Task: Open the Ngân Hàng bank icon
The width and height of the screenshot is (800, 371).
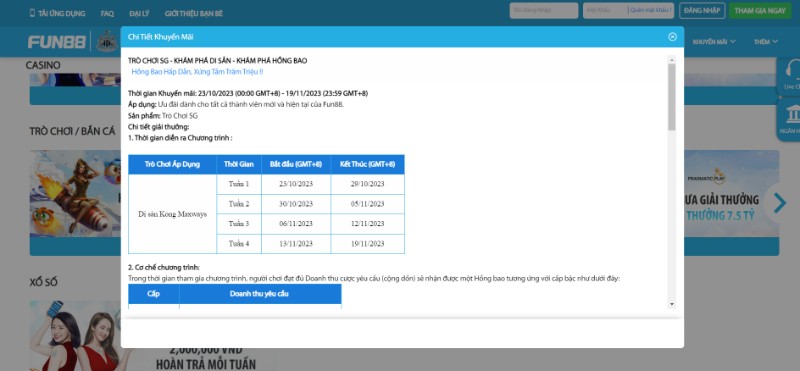Action: [793, 114]
